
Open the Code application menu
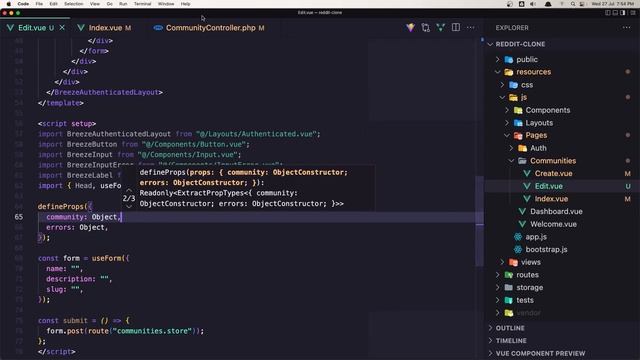pyautogui.click(x=23, y=4)
